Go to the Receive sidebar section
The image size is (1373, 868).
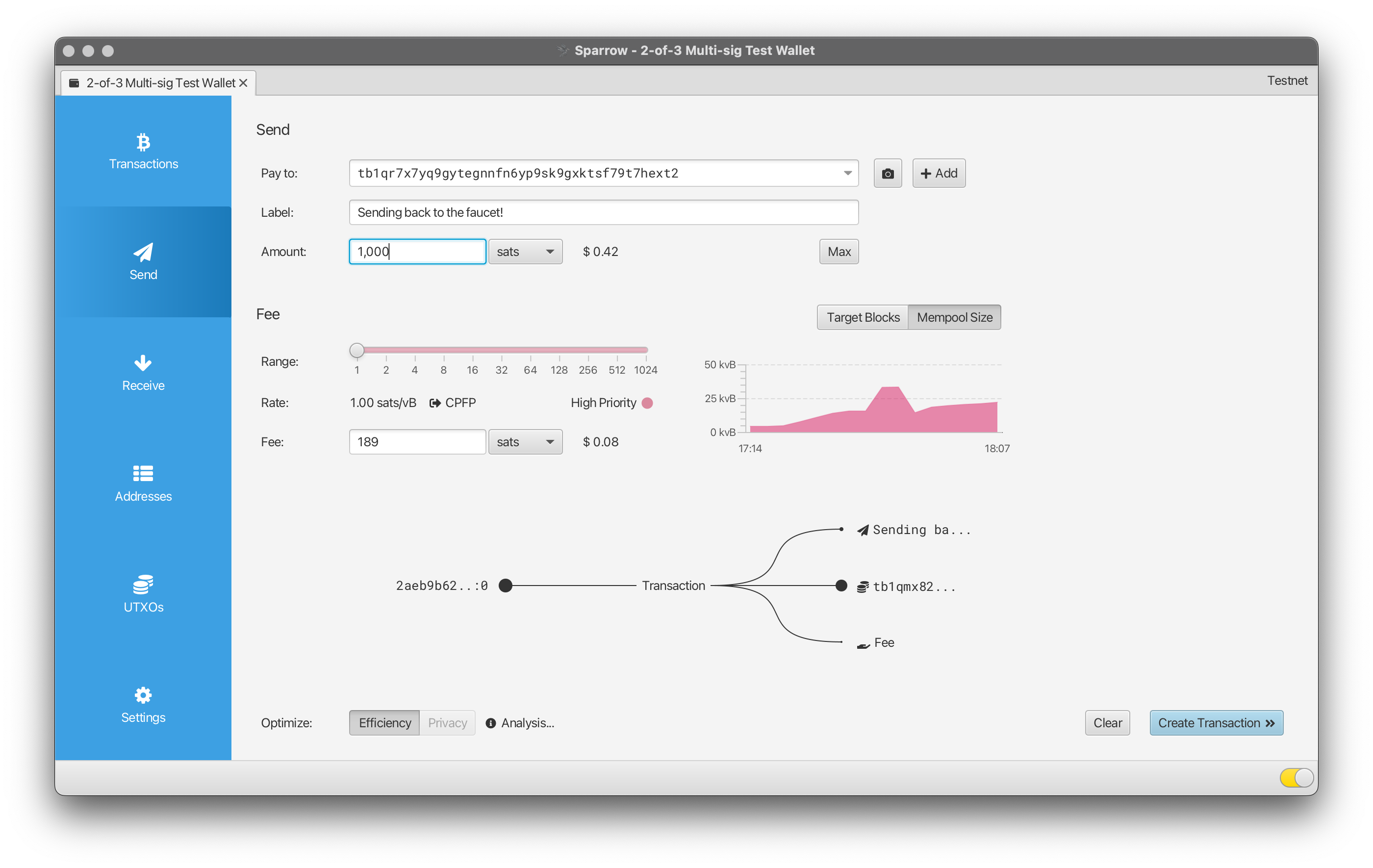click(143, 373)
